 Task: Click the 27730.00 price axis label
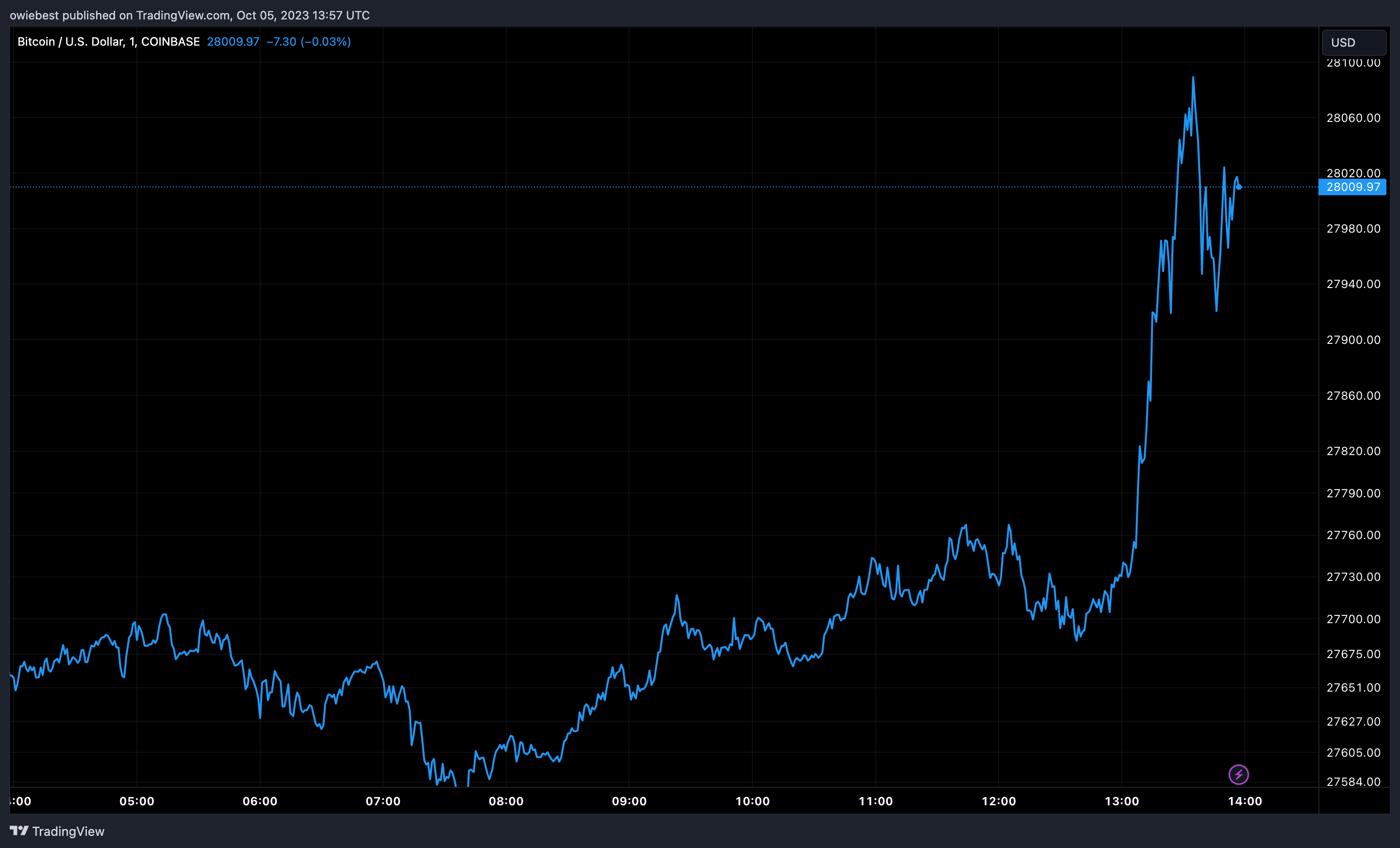coord(1353,577)
